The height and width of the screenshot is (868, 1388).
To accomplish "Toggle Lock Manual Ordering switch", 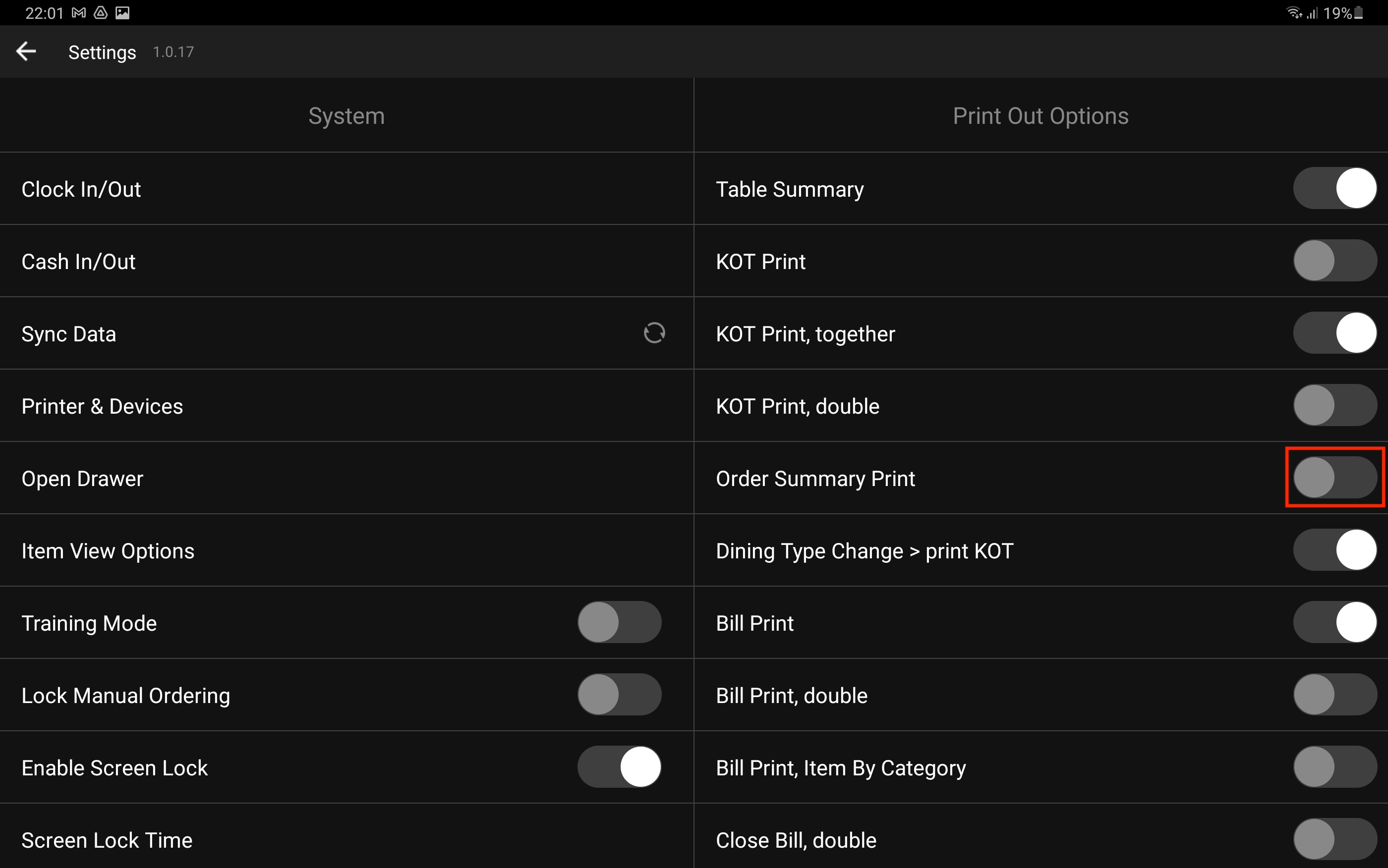I will [x=619, y=695].
